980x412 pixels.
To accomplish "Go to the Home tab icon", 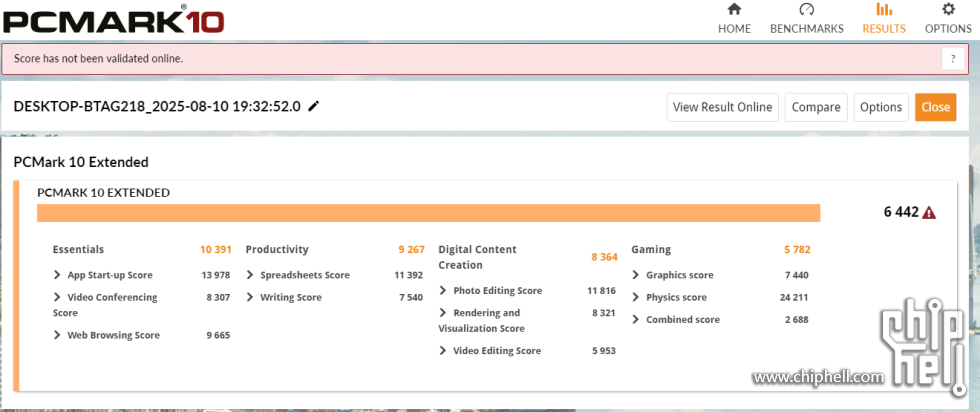I will tap(734, 9).
